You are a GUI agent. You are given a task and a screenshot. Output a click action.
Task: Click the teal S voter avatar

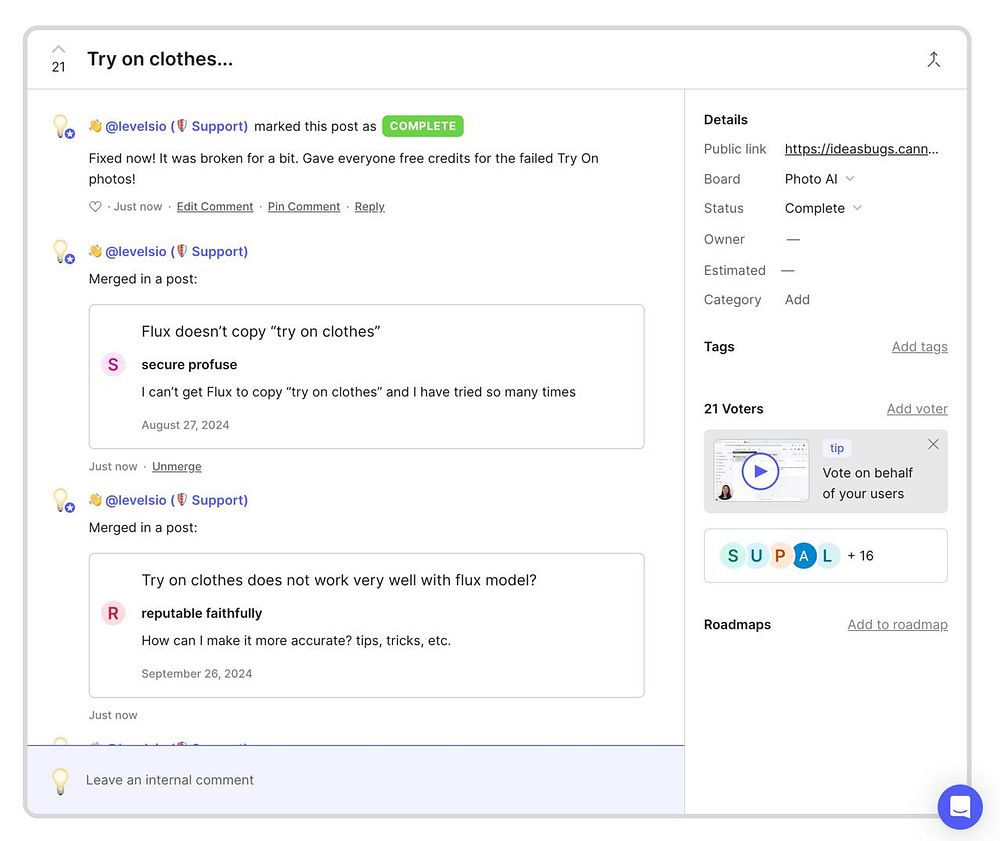[x=733, y=556]
